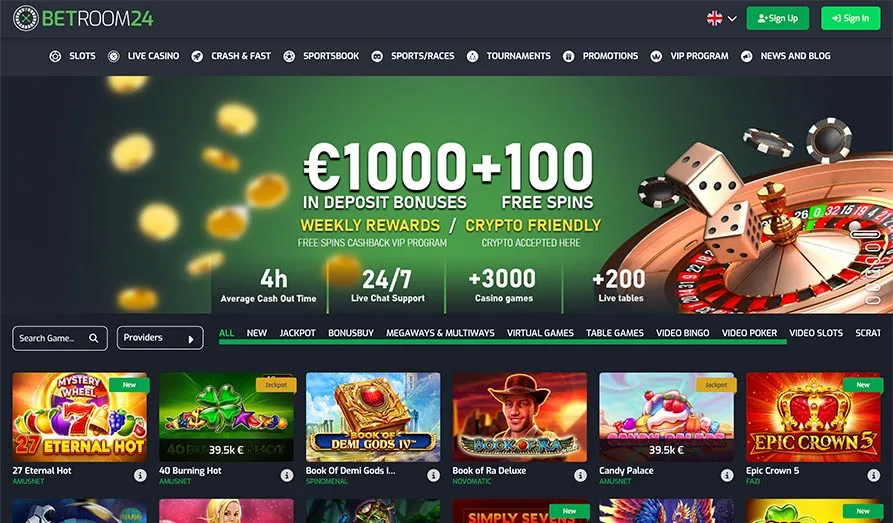Open info icon for Book of Ra Deluxe
The image size is (893, 523).
(580, 475)
